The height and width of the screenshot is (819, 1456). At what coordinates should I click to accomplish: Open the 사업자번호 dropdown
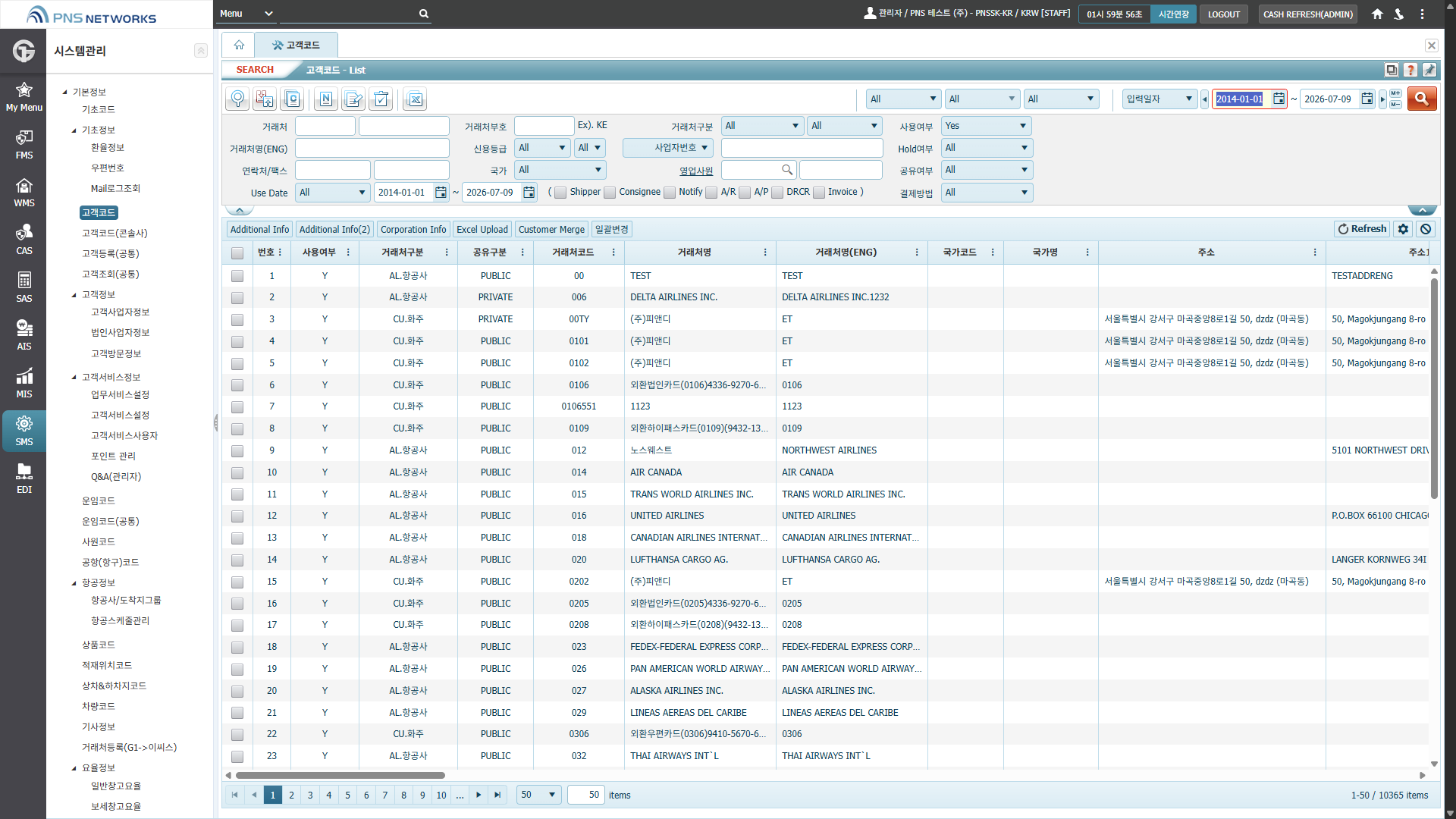pyautogui.click(x=667, y=148)
